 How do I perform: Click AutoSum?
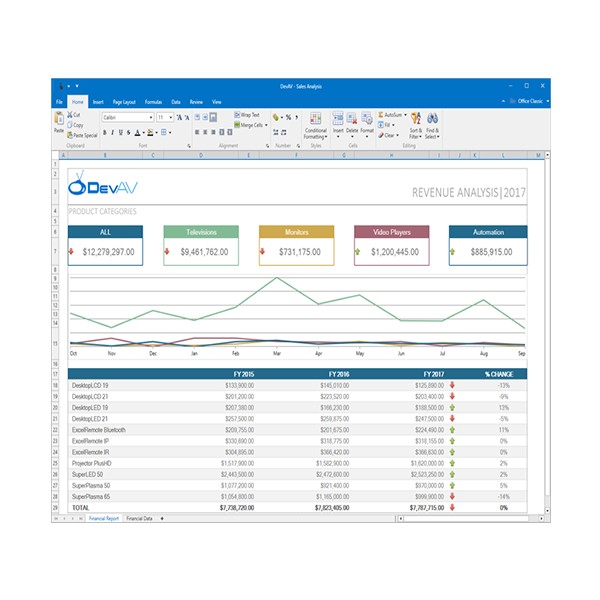click(390, 115)
